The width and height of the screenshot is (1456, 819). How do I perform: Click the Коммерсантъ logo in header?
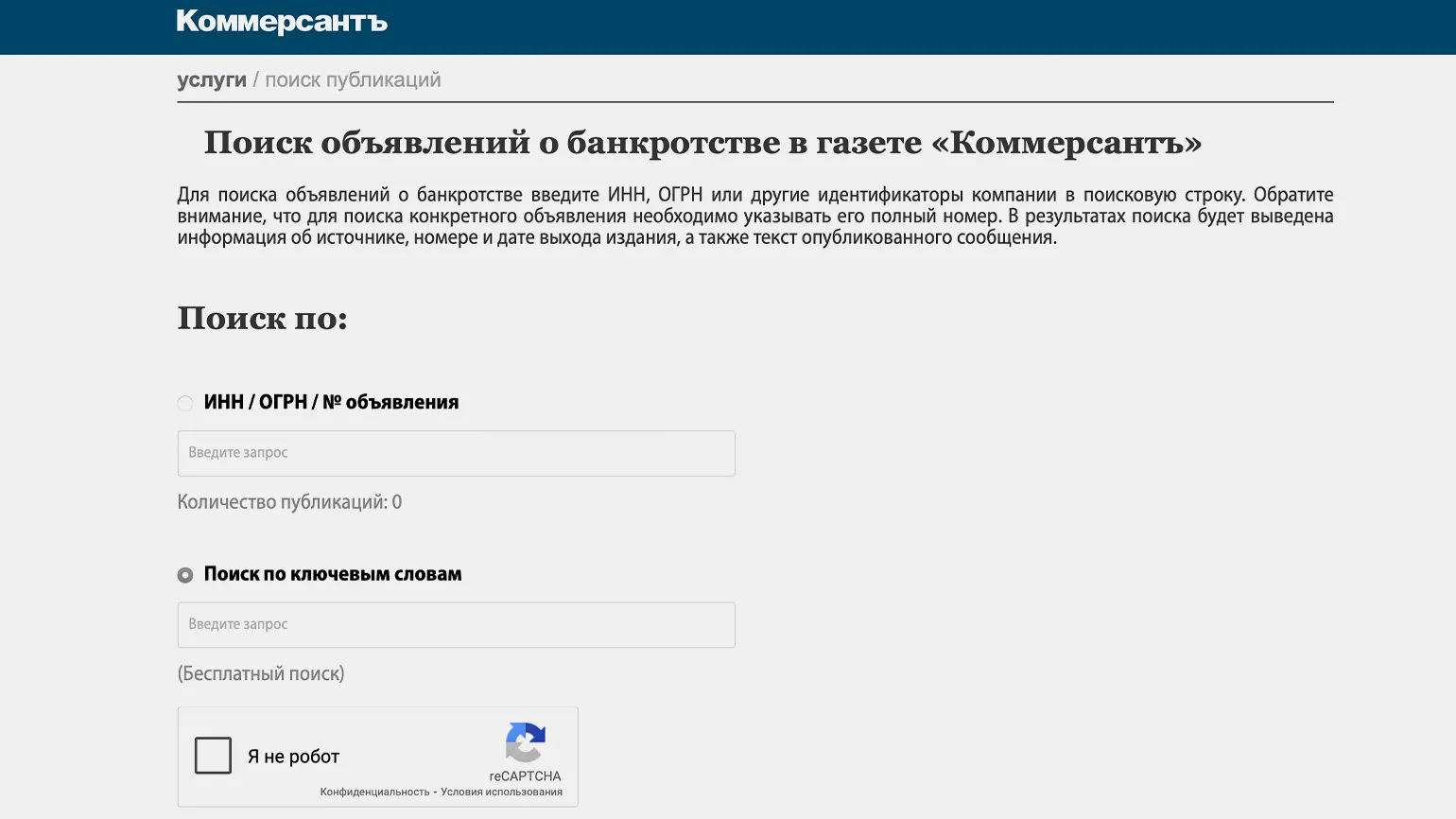pyautogui.click(x=282, y=22)
